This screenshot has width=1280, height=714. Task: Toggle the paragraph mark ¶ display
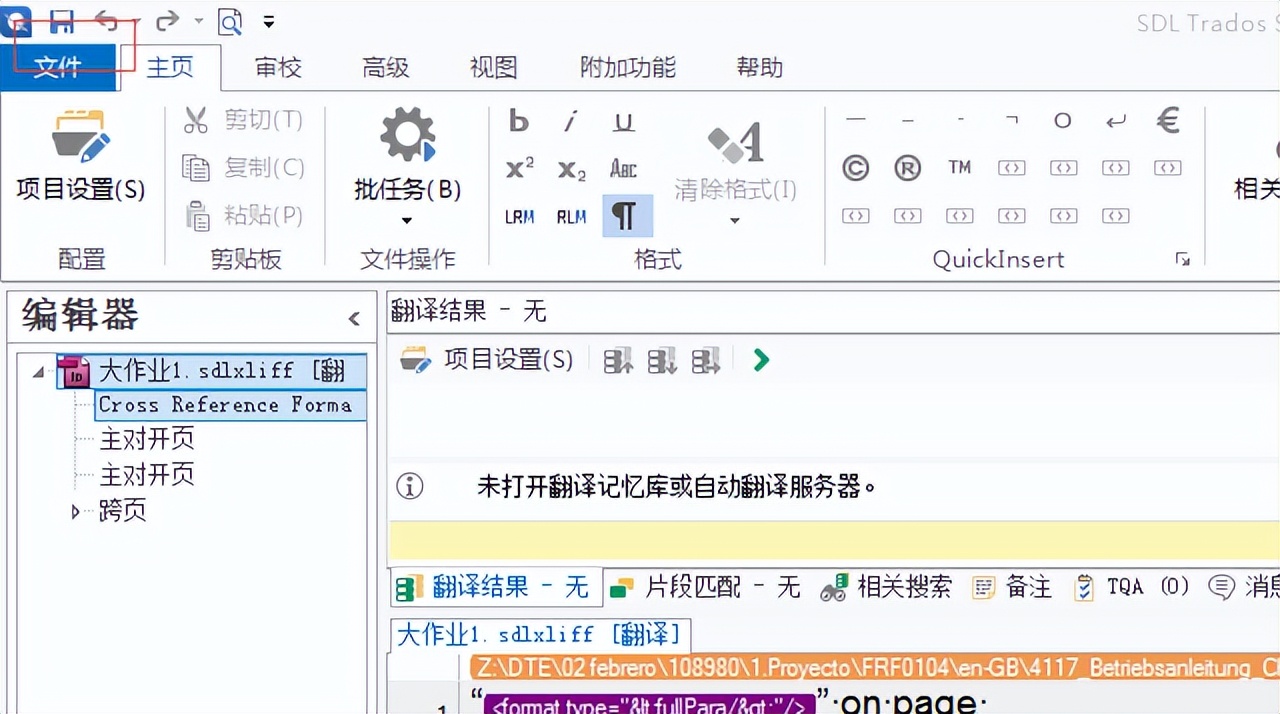tap(627, 214)
